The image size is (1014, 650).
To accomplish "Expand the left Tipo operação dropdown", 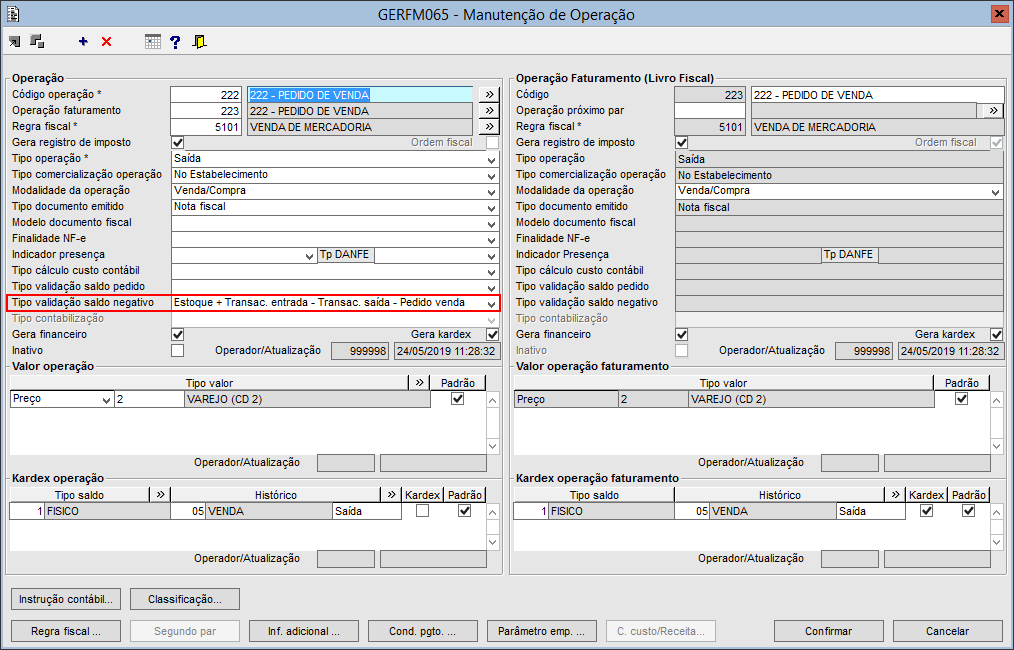I will coord(491,159).
